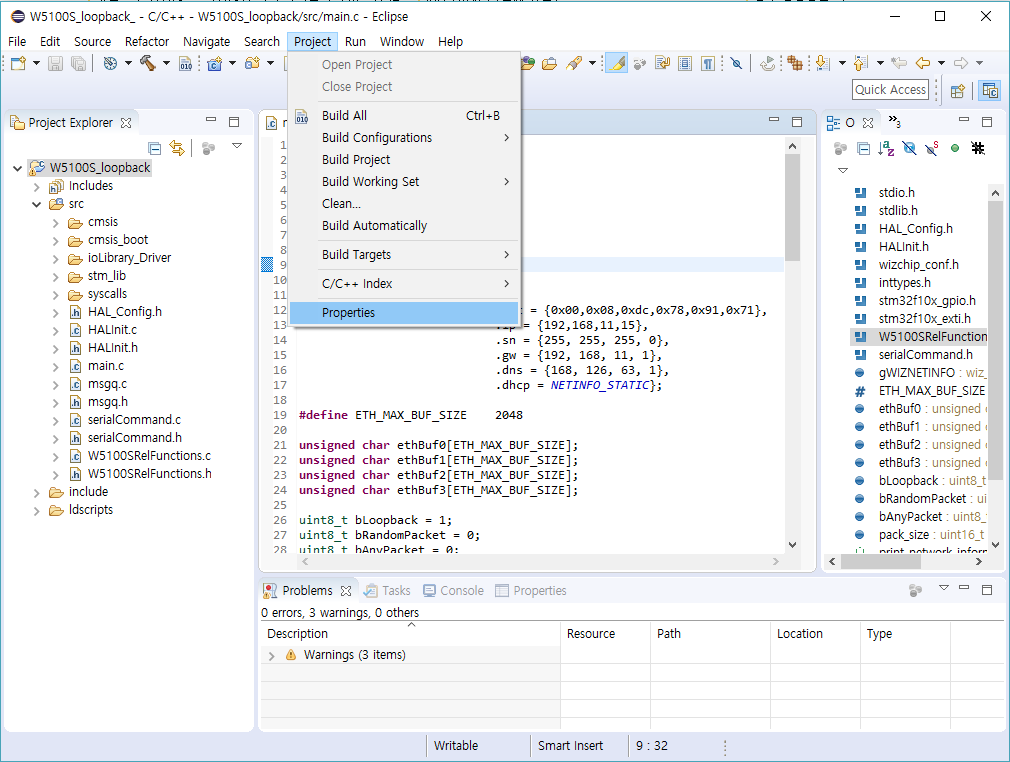
Task: Switch to the Tasks tab
Action: tap(387, 591)
